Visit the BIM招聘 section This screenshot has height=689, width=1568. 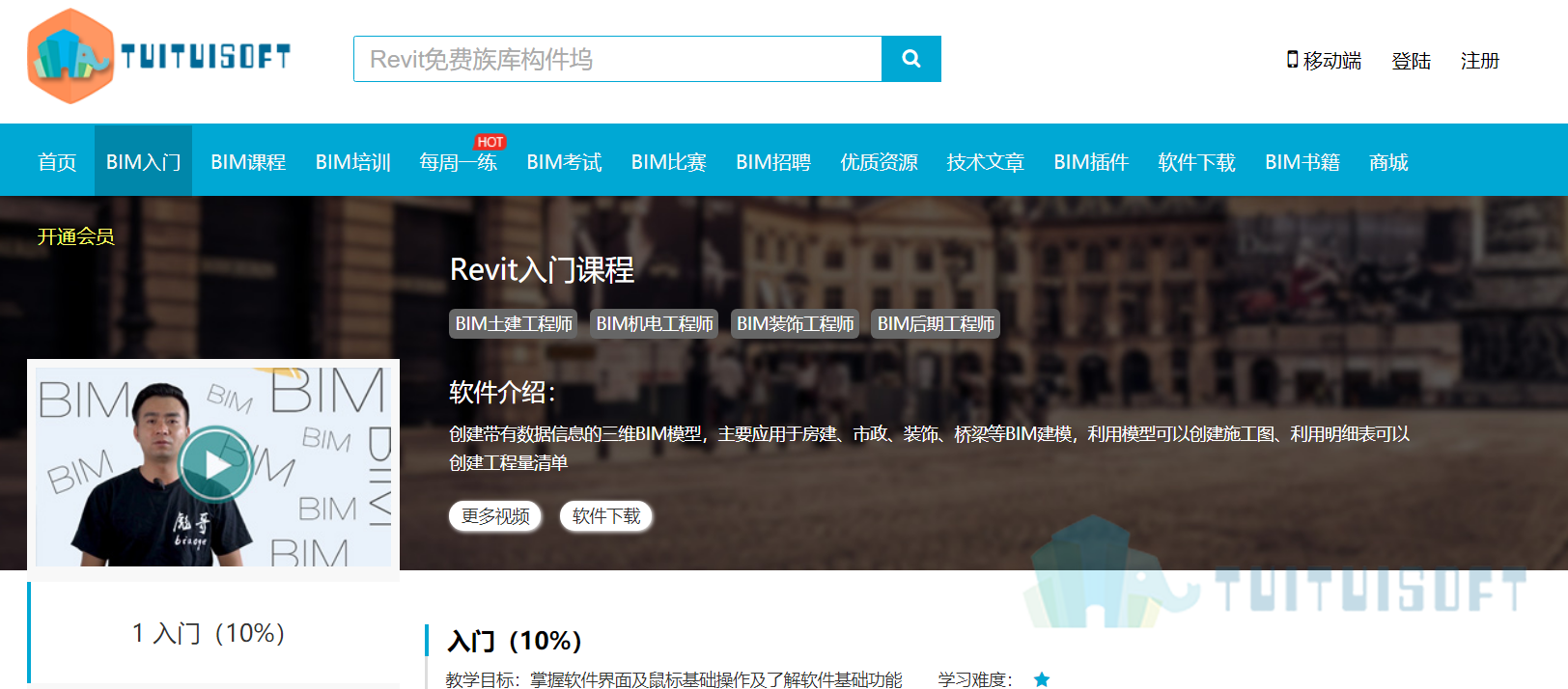tap(773, 162)
